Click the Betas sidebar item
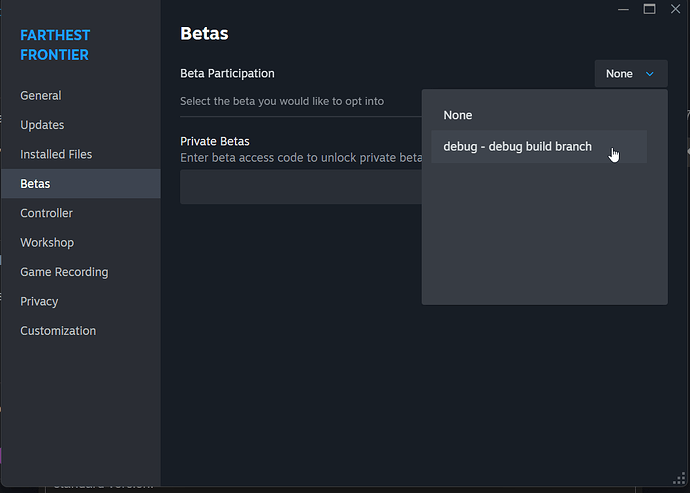 point(35,184)
